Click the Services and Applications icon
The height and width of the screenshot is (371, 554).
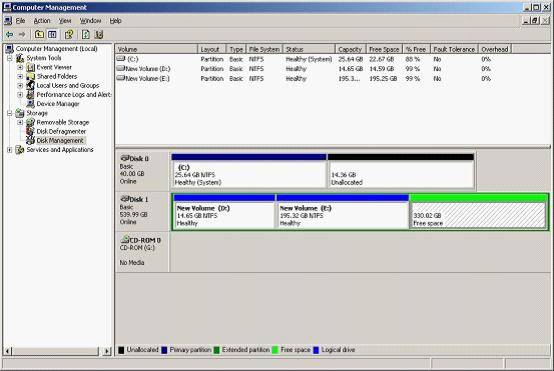pos(20,150)
